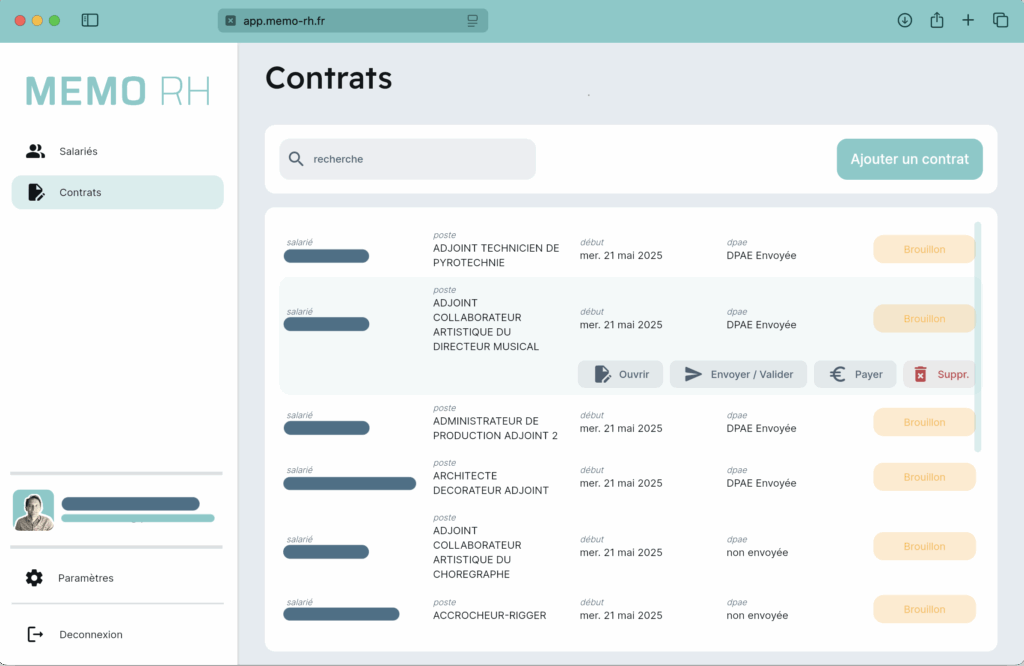Click the browser share icon

point(937,20)
